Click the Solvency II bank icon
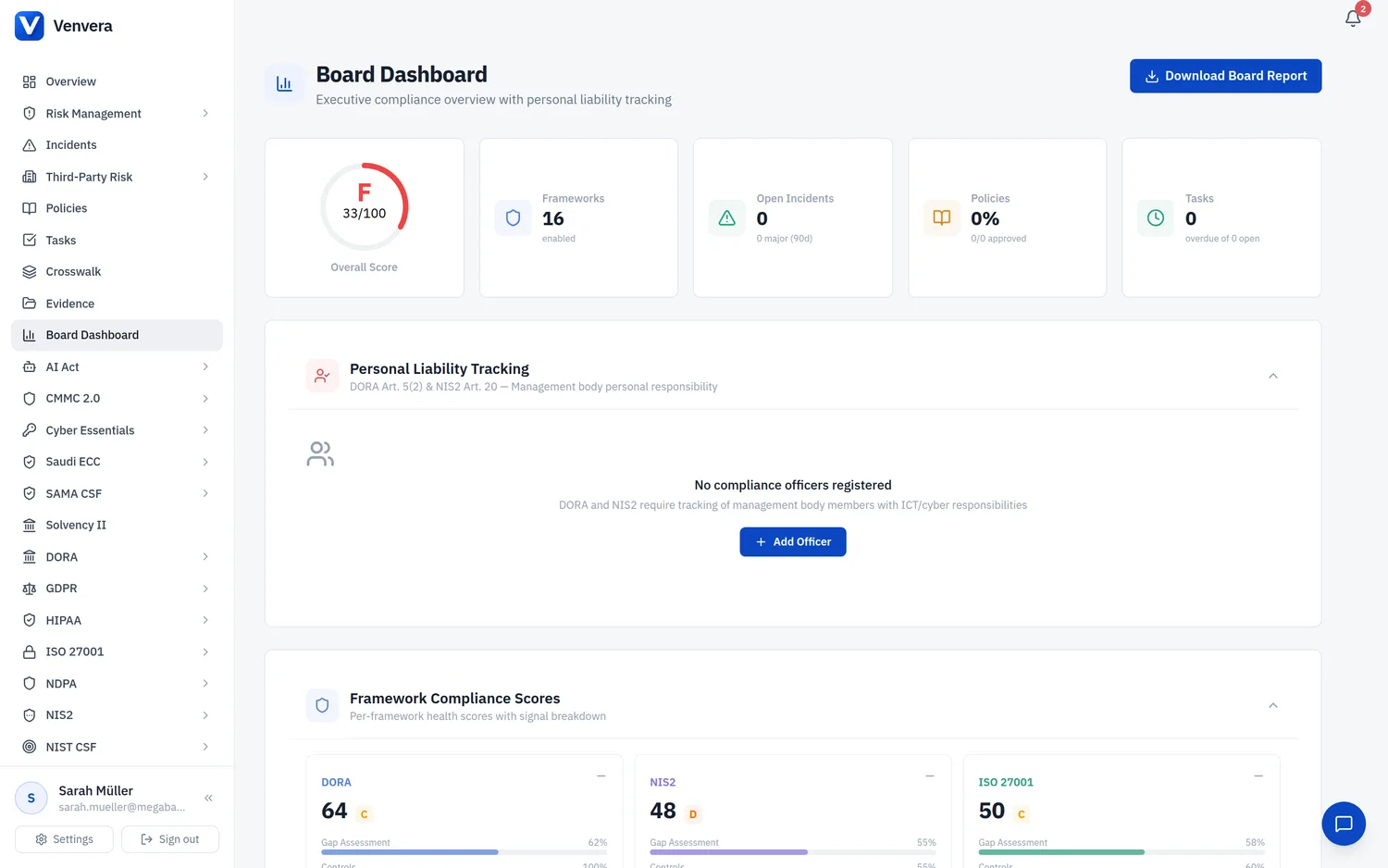The height and width of the screenshot is (868, 1388). pyautogui.click(x=30, y=525)
